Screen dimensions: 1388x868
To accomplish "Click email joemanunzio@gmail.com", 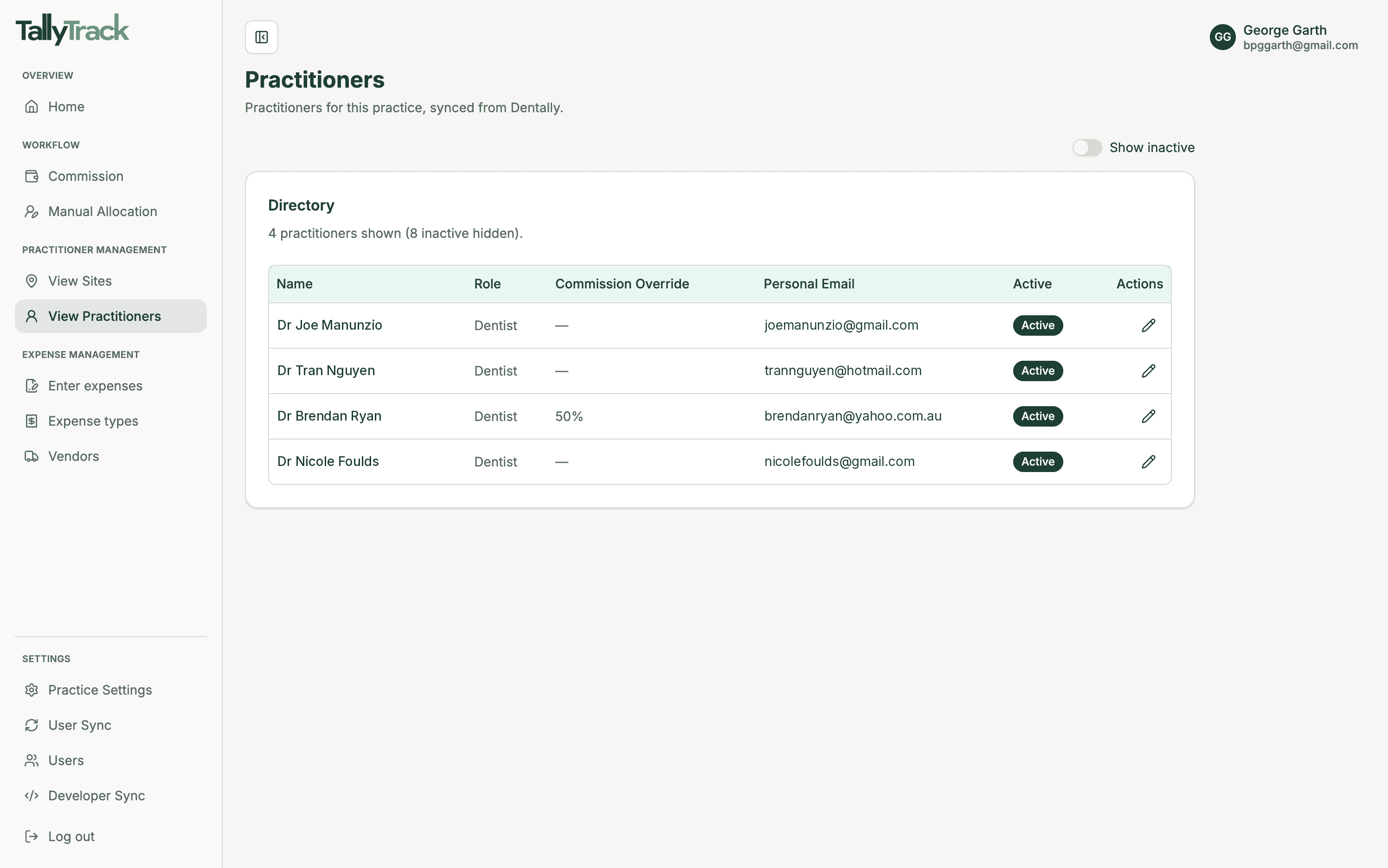I will pyautogui.click(x=842, y=325).
